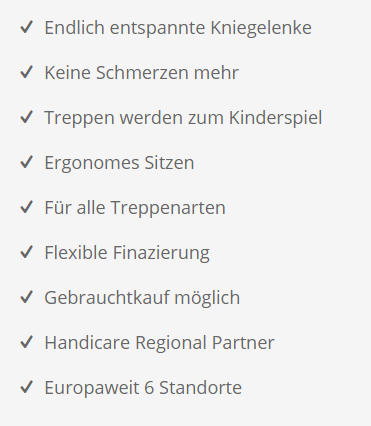Click checkmark next to Flexible Finazierung
This screenshot has width=371, height=426.
(x=26, y=252)
